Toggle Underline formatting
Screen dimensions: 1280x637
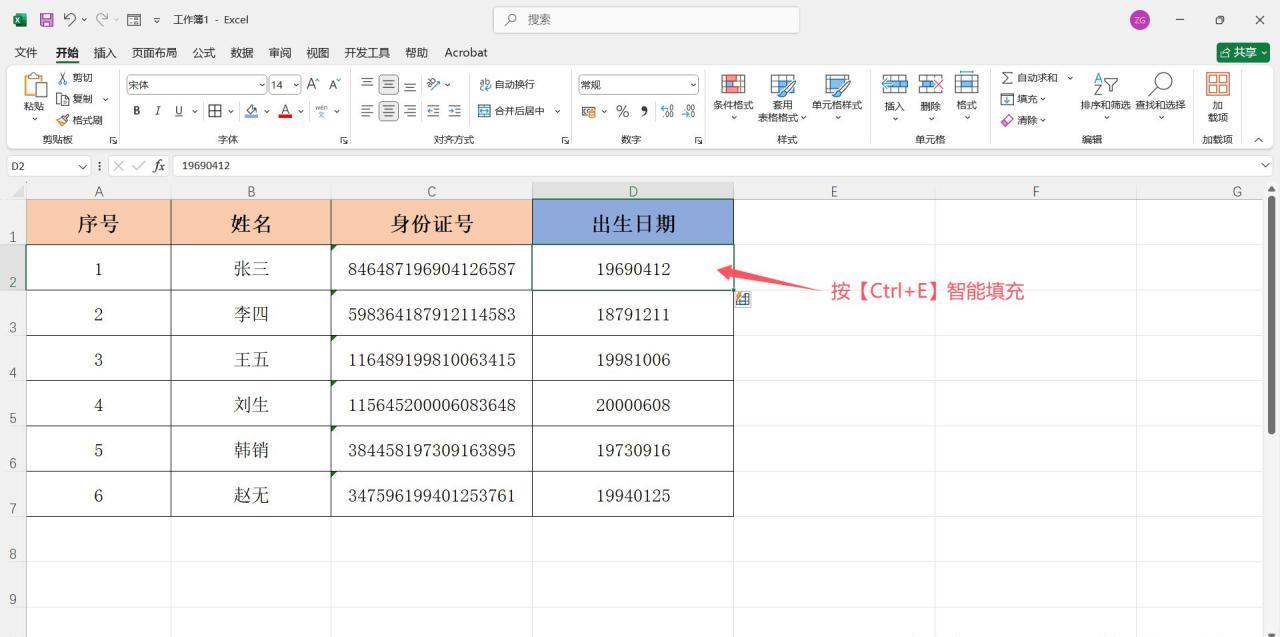179,111
